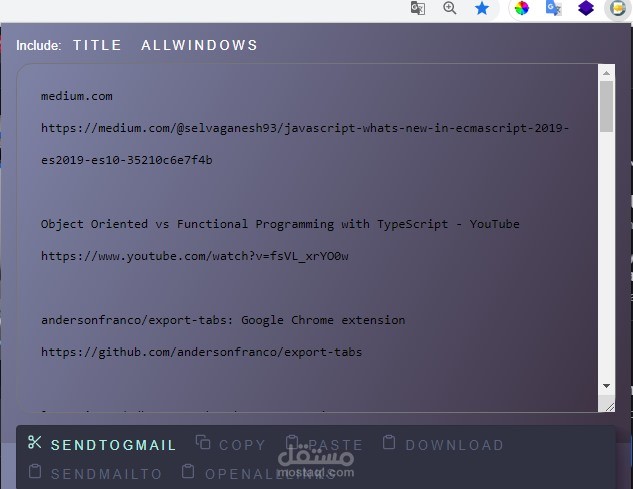Click the es2019-es10-35210c6e7f4b text line
Screen dimensions: 633x489
[x=127, y=160]
